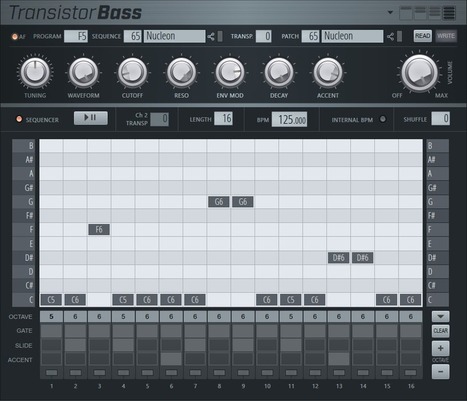The image size is (467, 401).
Task: Click the OCTAVE cell for step 1
Action: (51, 317)
